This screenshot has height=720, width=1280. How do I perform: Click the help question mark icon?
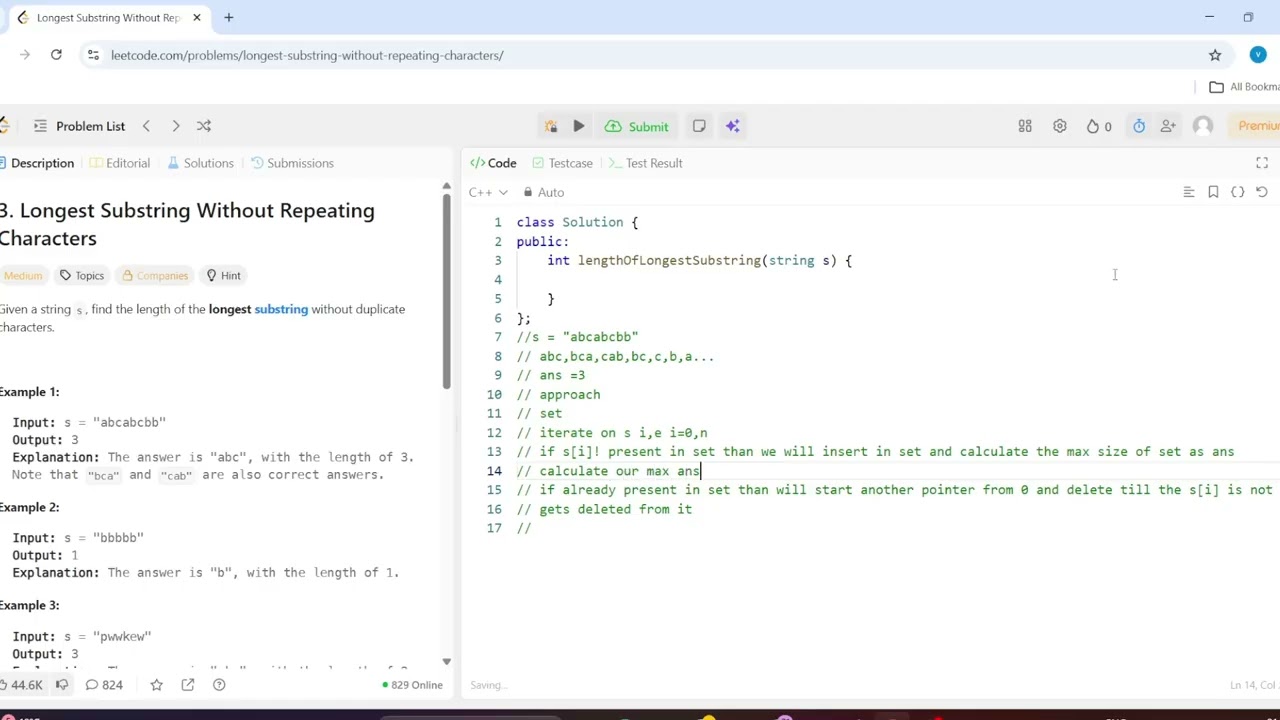pyautogui.click(x=220, y=685)
